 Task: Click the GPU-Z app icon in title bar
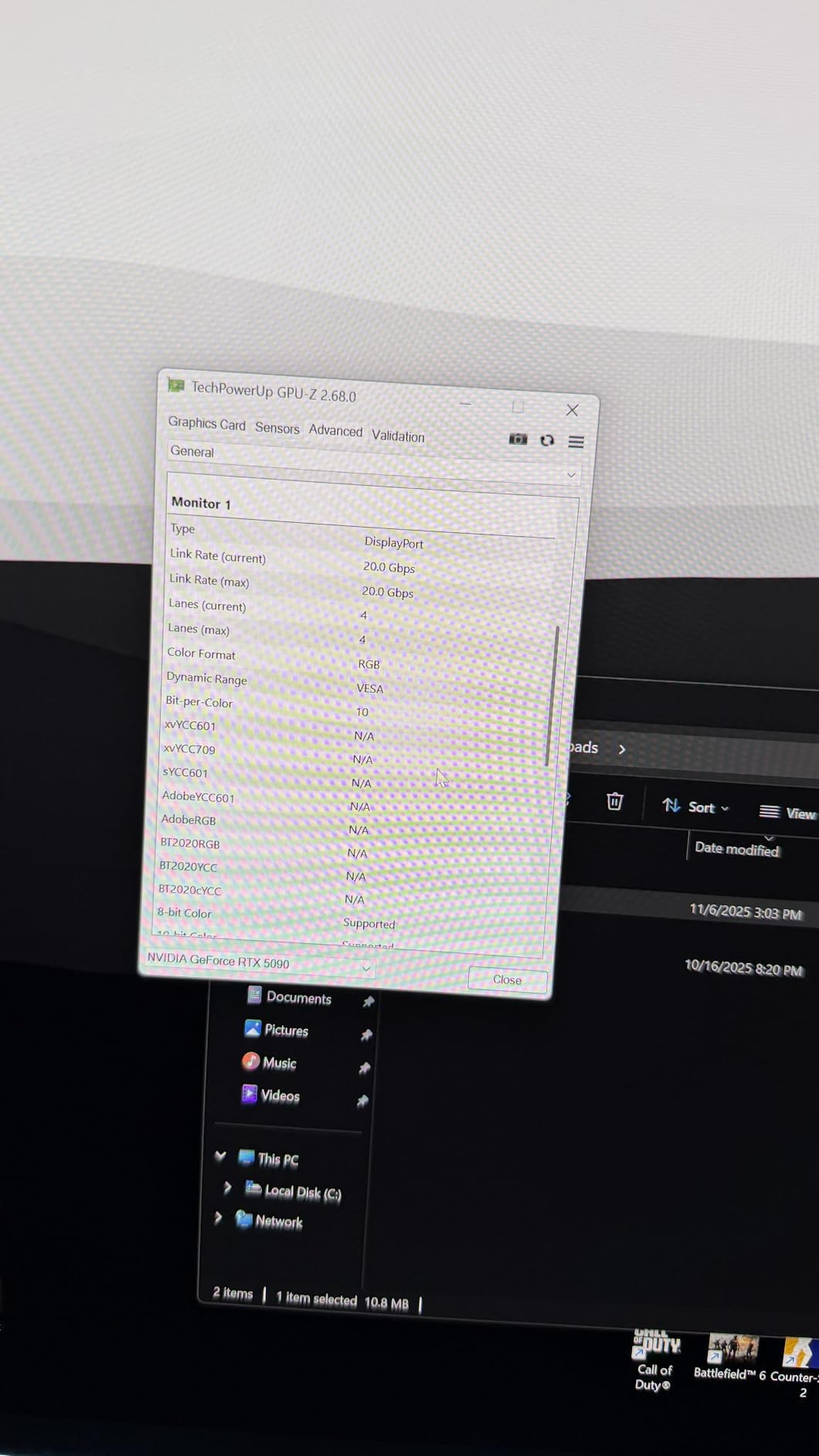(177, 385)
